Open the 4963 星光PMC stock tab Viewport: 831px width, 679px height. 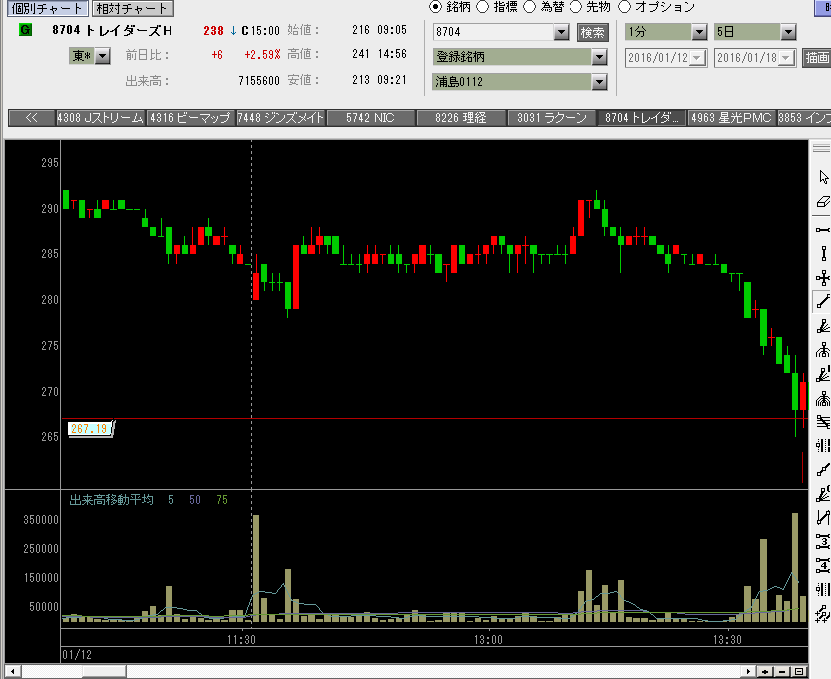point(731,118)
